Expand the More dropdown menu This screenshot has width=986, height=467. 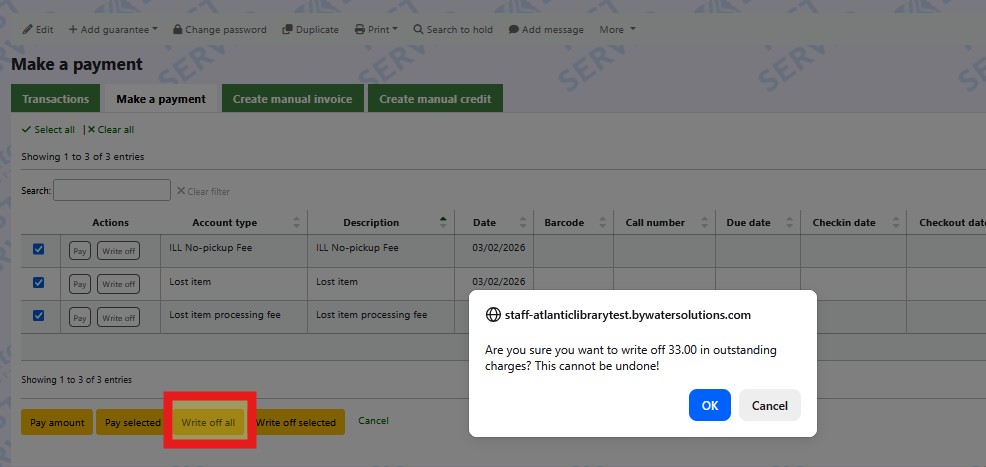pyautogui.click(x=617, y=30)
